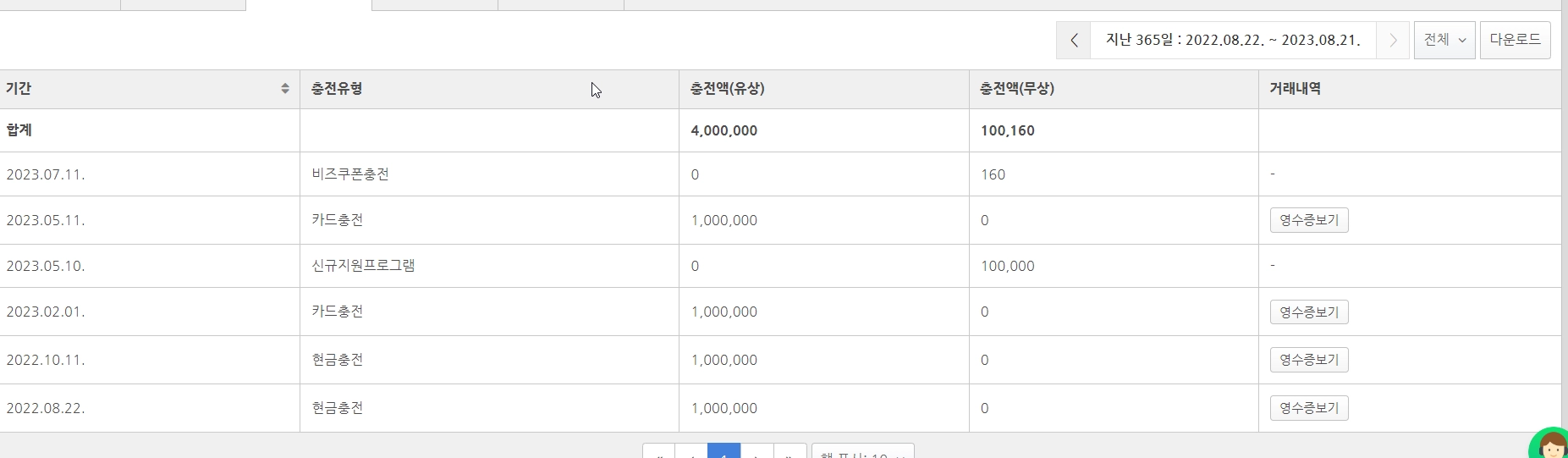1568x458 pixels.
Task: Open the rows-per-page 행 표시 dropdown
Action: (863, 452)
